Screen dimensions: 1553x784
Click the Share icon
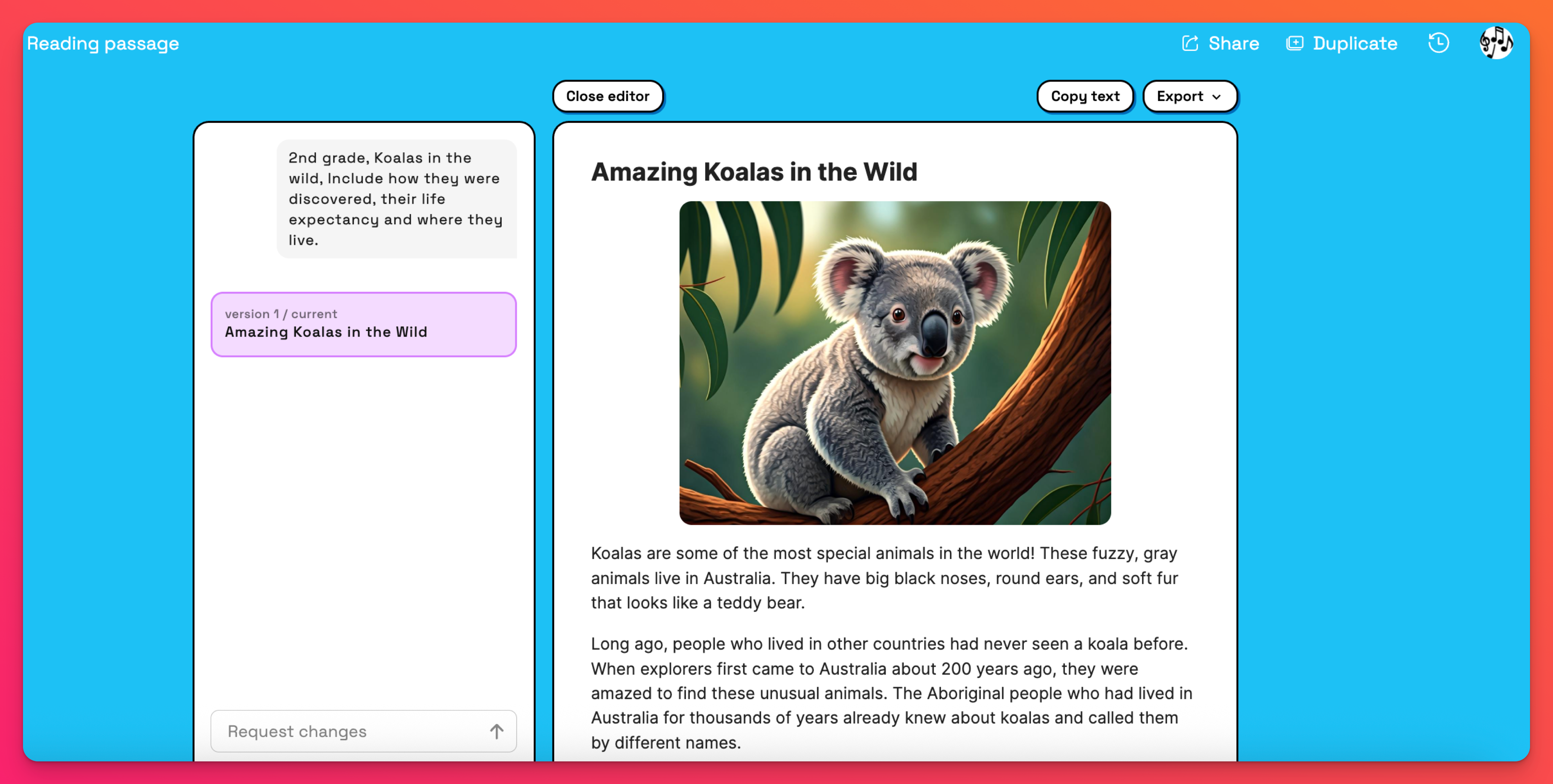1190,43
